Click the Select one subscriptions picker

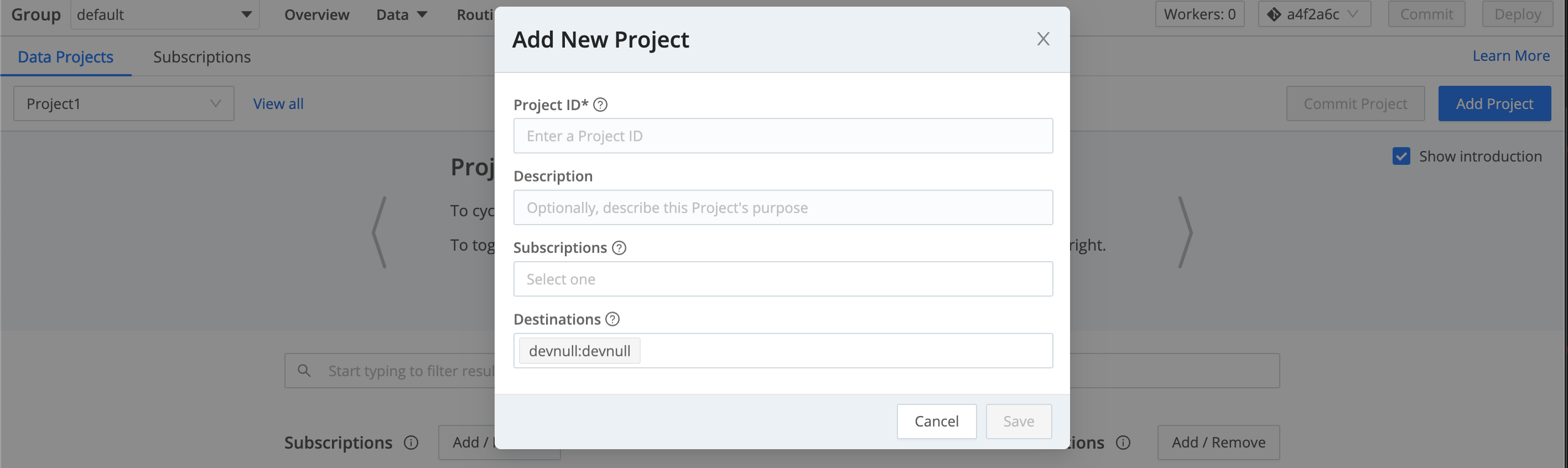click(783, 279)
